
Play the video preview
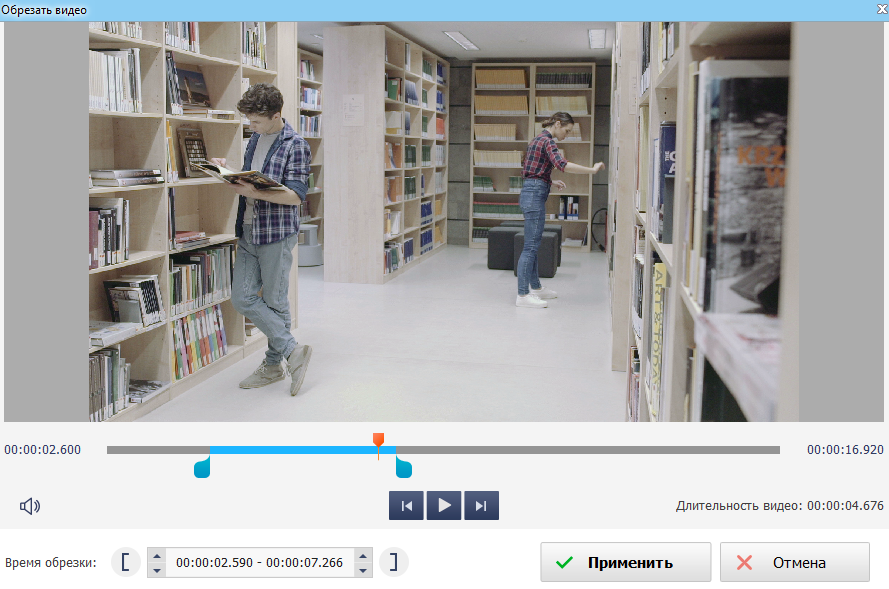(444, 506)
